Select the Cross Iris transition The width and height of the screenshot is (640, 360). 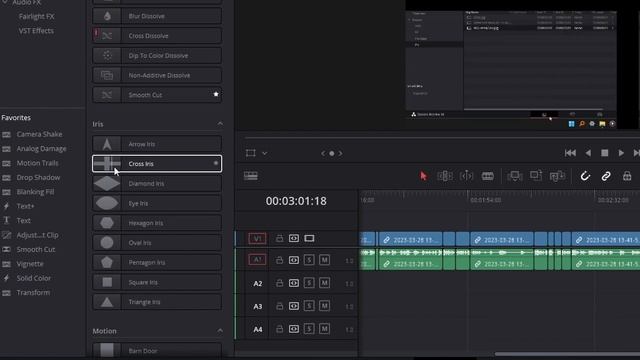(157, 164)
